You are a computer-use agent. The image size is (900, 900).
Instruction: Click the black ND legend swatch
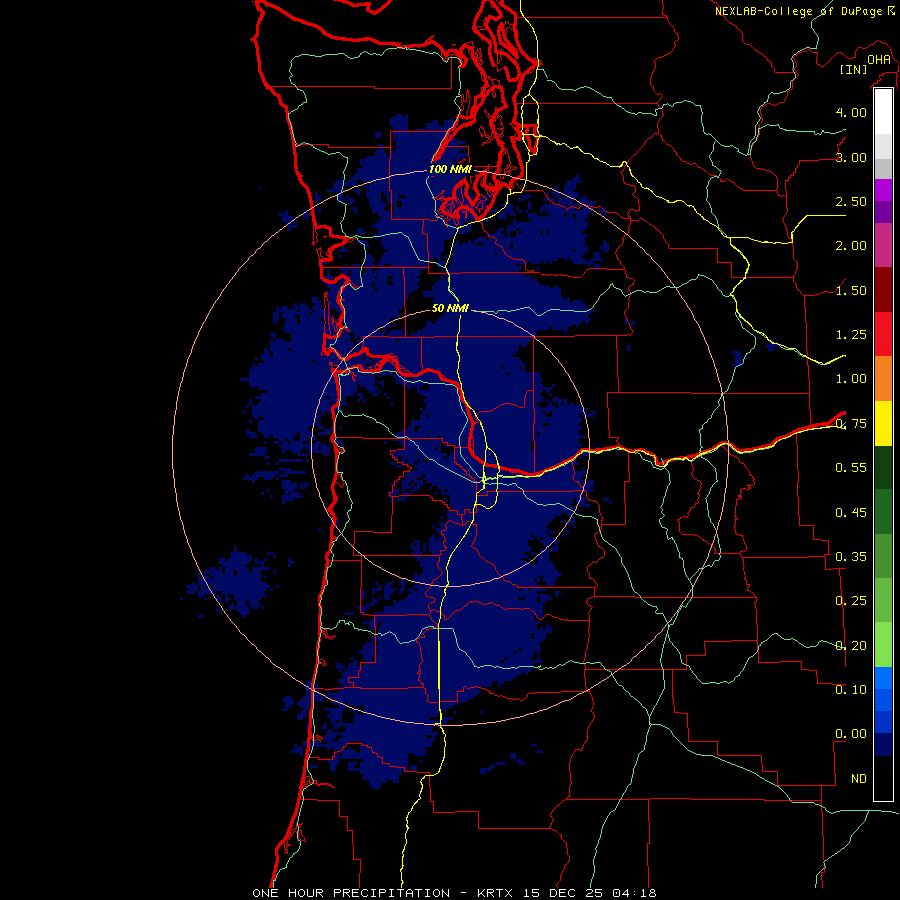[883, 778]
